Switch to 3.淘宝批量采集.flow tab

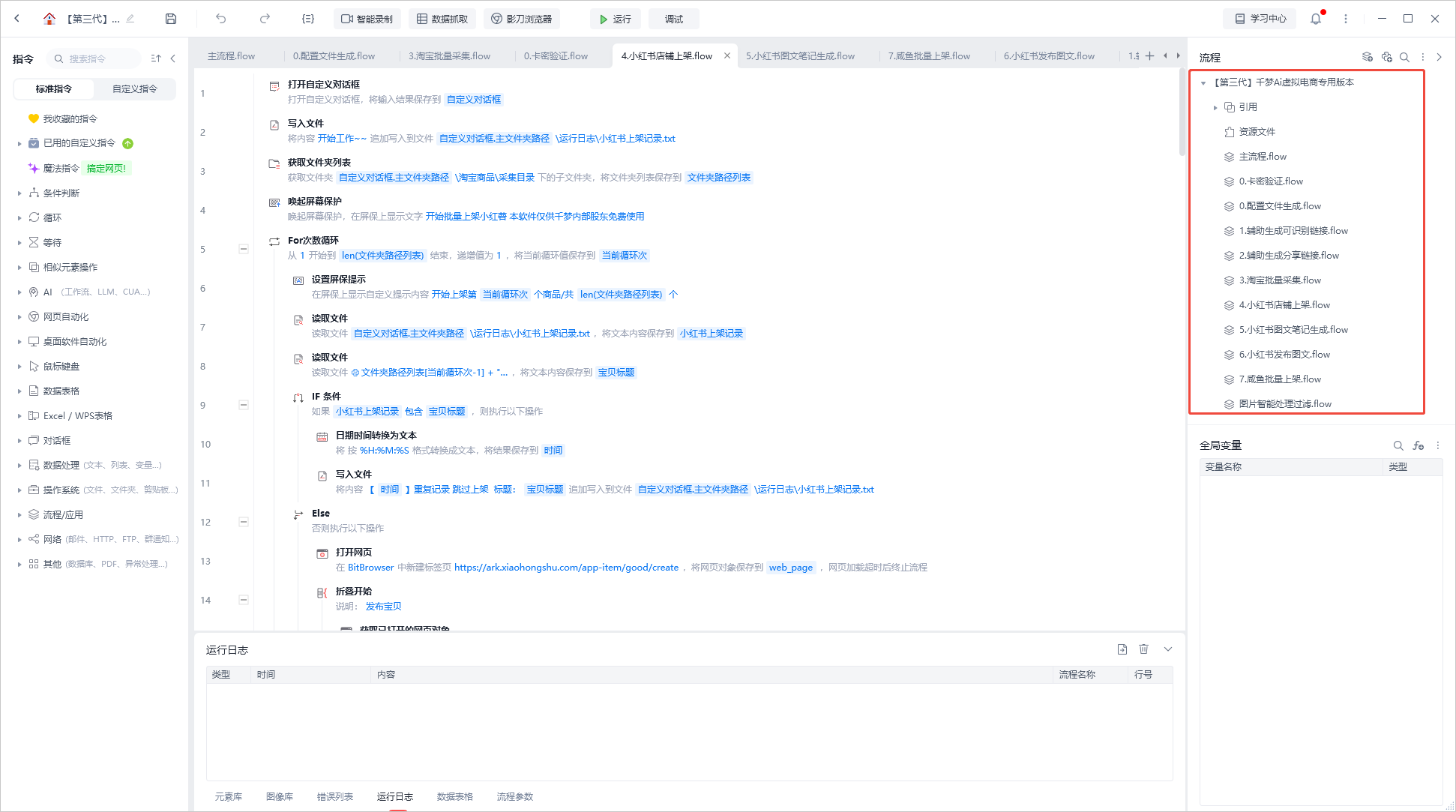pyautogui.click(x=449, y=56)
